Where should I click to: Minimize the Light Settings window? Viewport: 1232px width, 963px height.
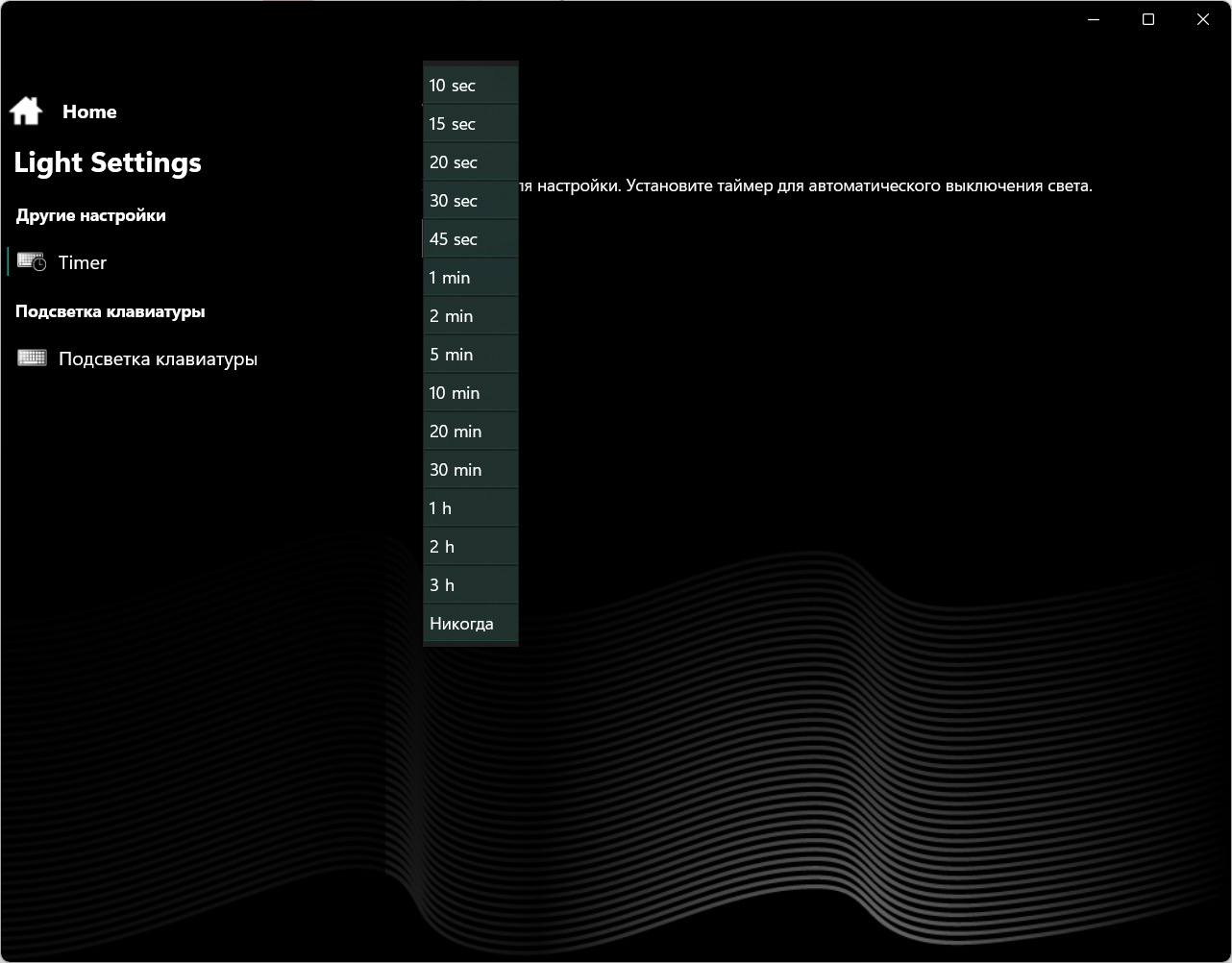1094,19
